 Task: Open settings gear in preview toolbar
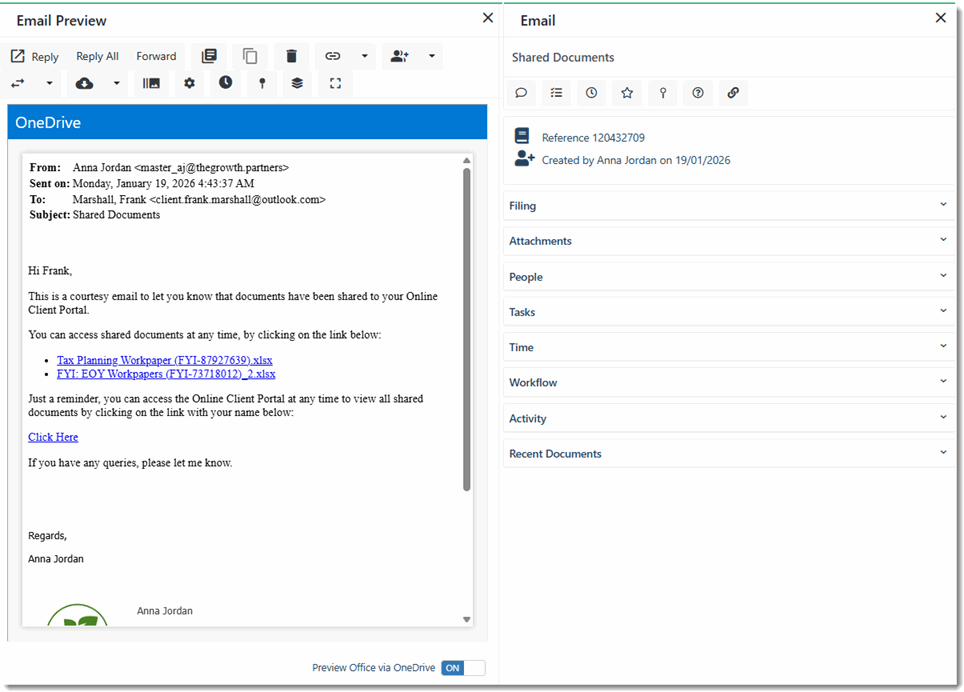[x=189, y=83]
